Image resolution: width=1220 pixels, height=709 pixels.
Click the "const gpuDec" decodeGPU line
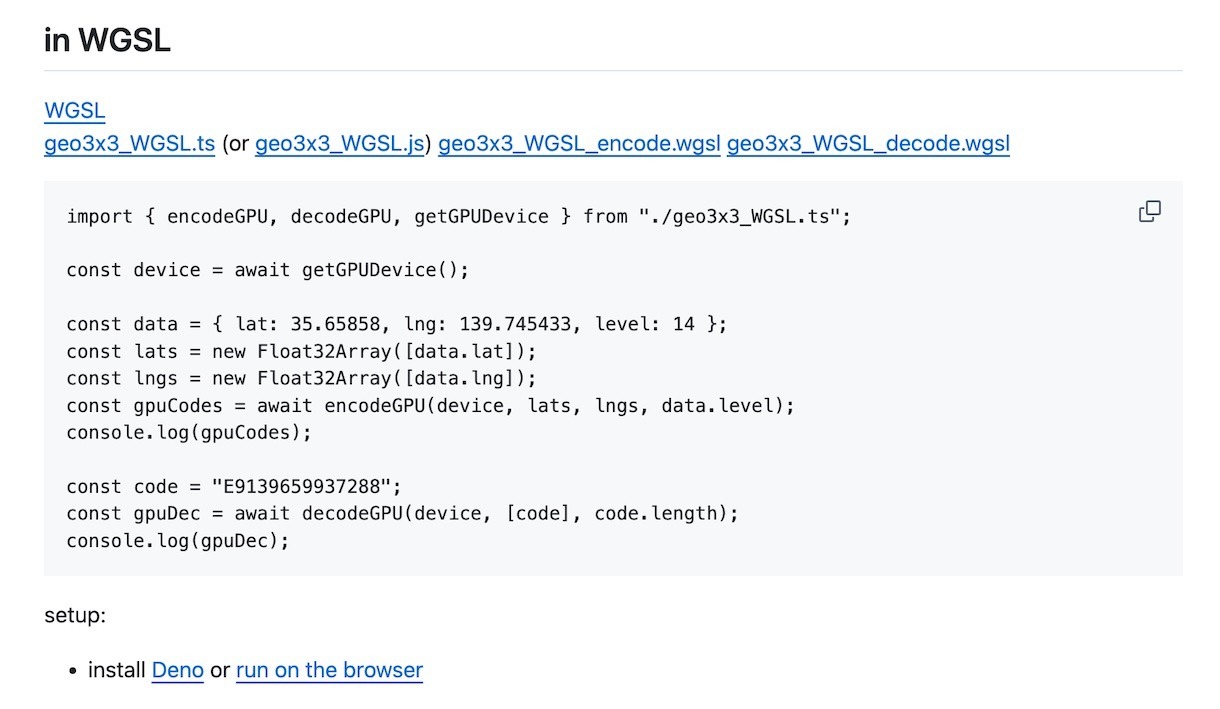click(402, 513)
